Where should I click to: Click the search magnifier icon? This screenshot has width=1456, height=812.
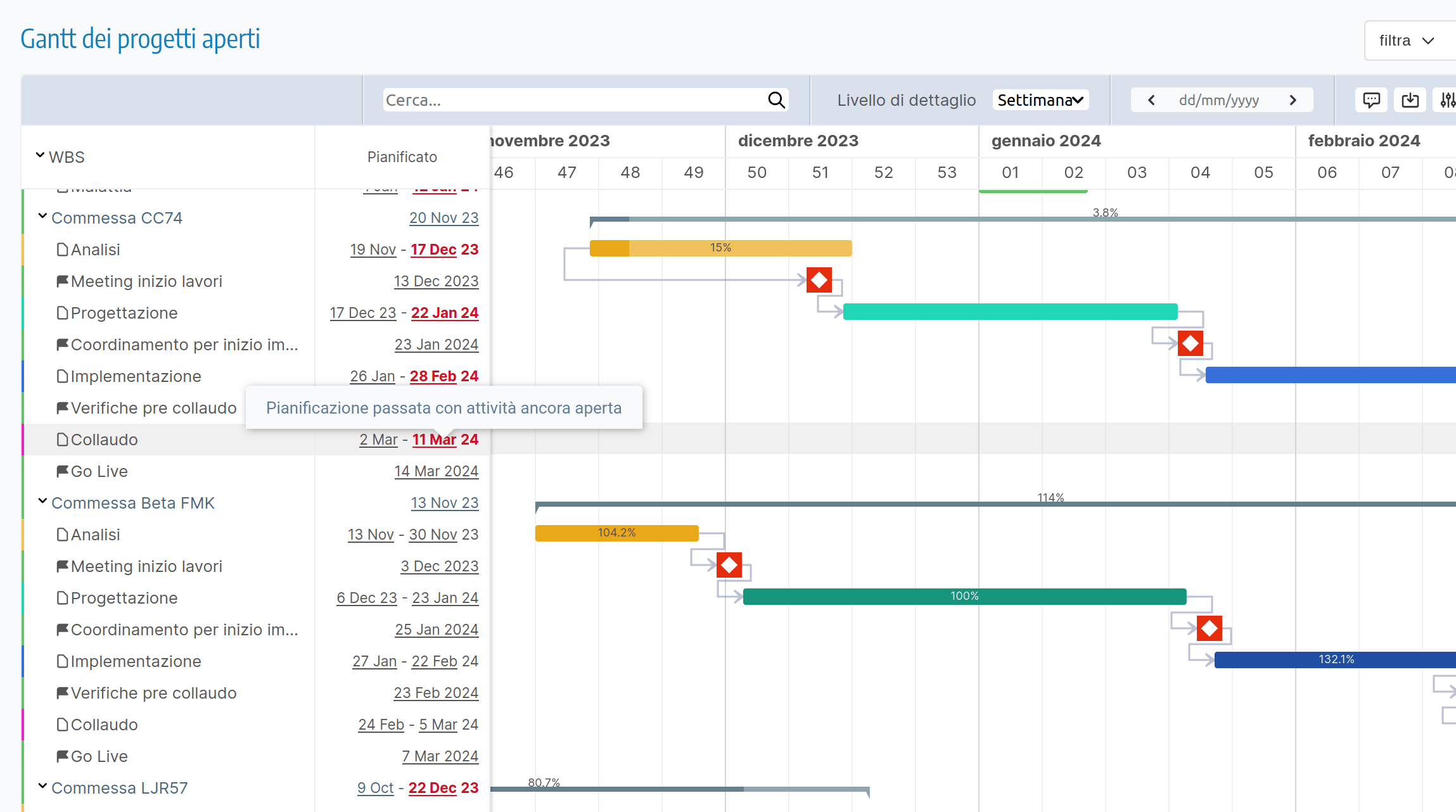(776, 100)
